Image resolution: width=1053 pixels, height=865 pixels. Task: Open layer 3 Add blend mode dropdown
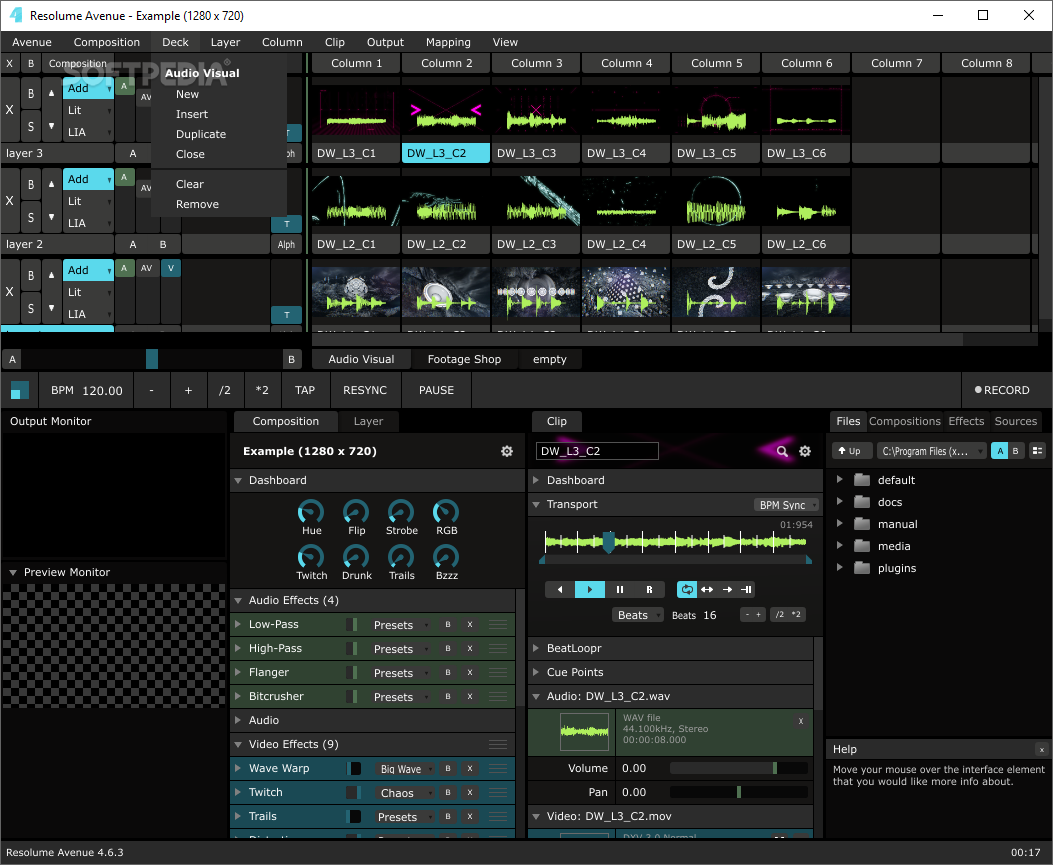[88, 88]
